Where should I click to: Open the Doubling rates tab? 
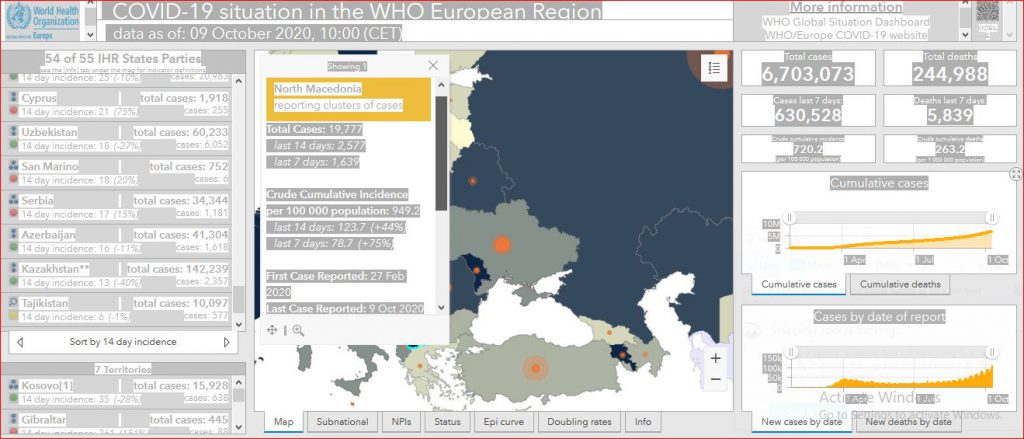(579, 422)
